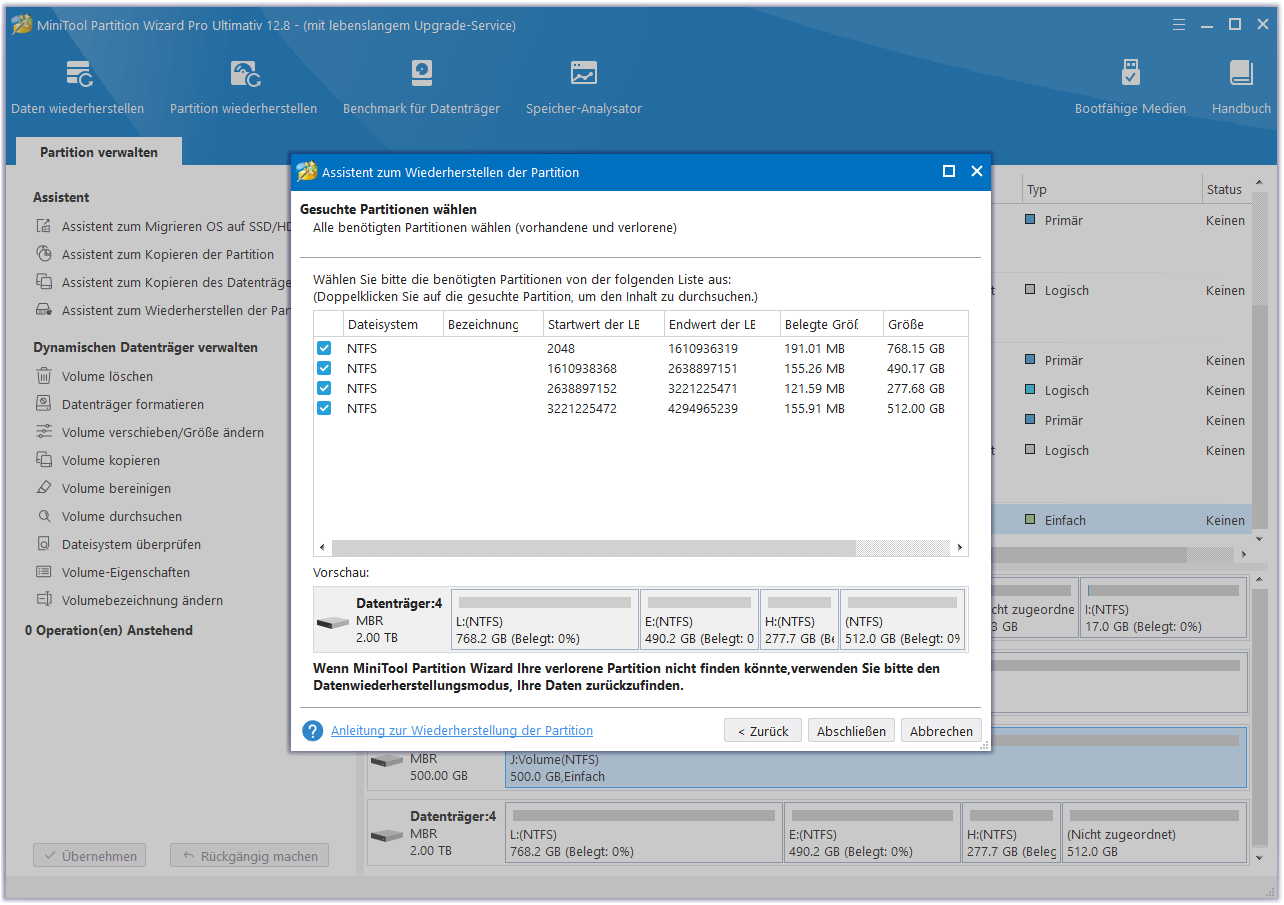Open Daten wiederherstellen tool
Screen dimensions: 1284x905
78,88
